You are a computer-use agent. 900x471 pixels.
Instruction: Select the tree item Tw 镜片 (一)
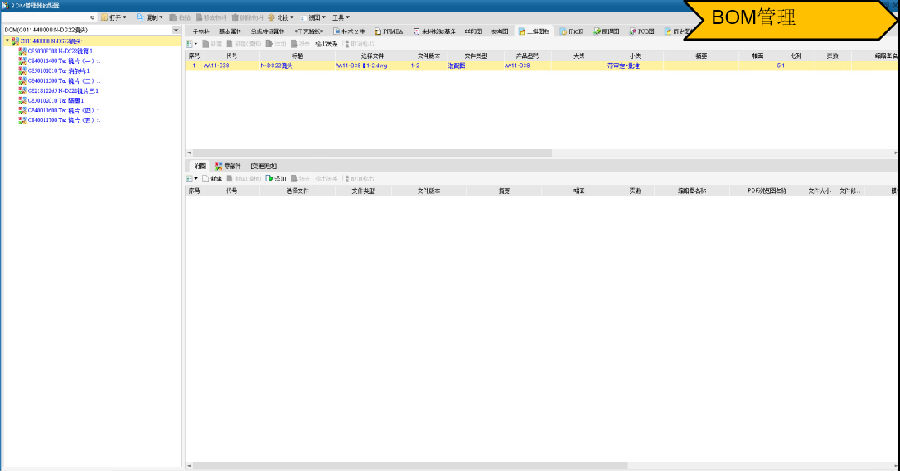tap(64, 61)
